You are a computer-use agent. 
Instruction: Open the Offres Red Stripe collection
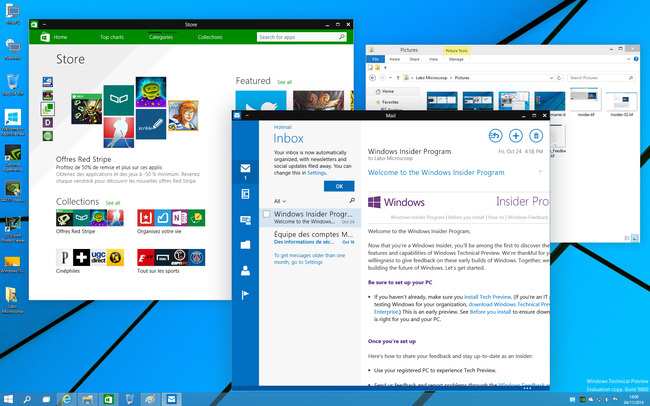click(x=90, y=221)
